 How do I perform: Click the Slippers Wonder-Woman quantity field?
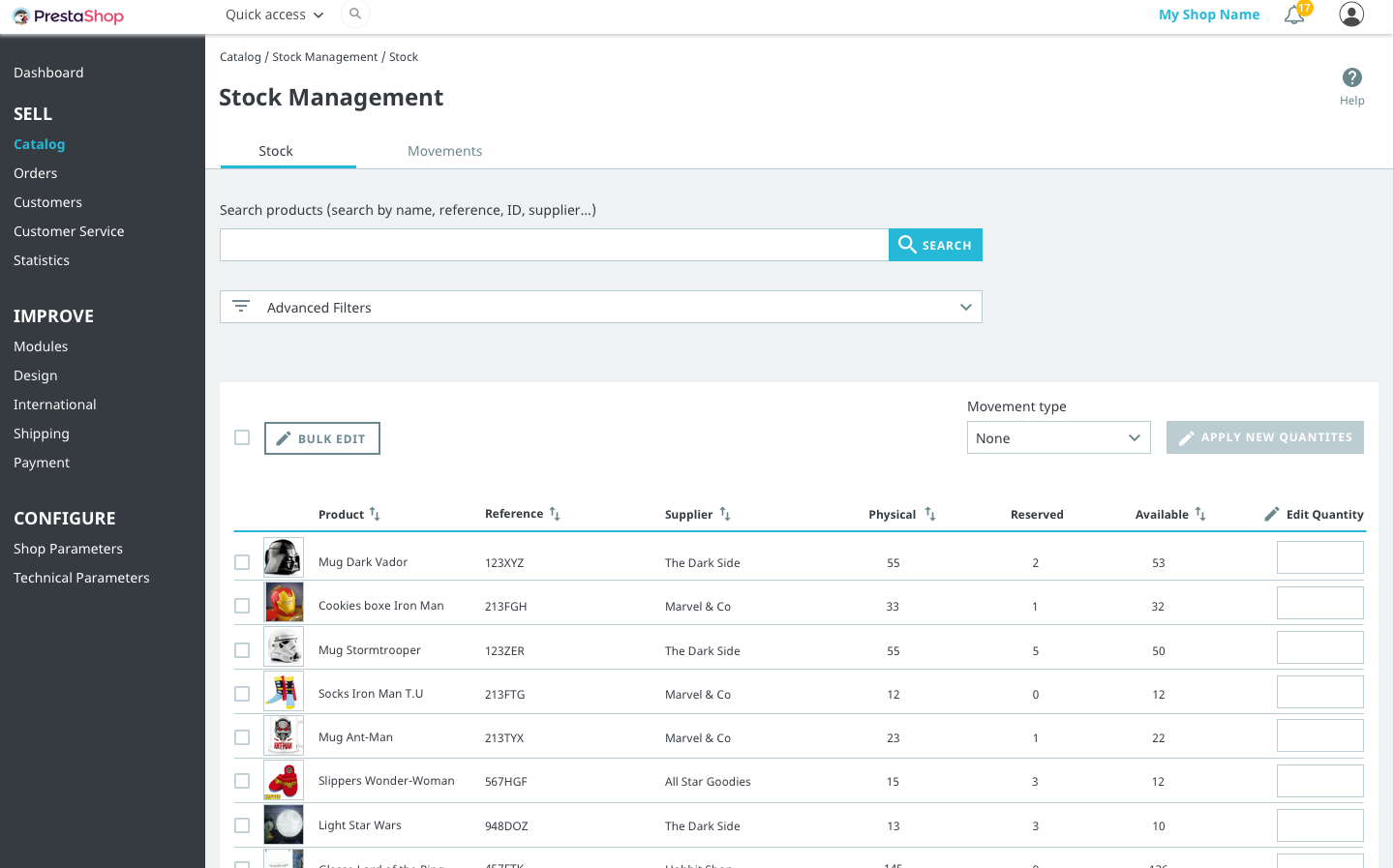(x=1320, y=781)
